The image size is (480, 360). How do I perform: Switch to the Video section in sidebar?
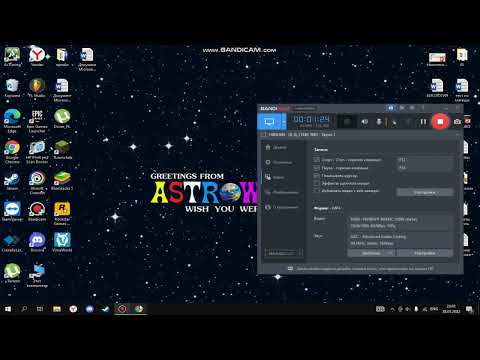[275, 177]
